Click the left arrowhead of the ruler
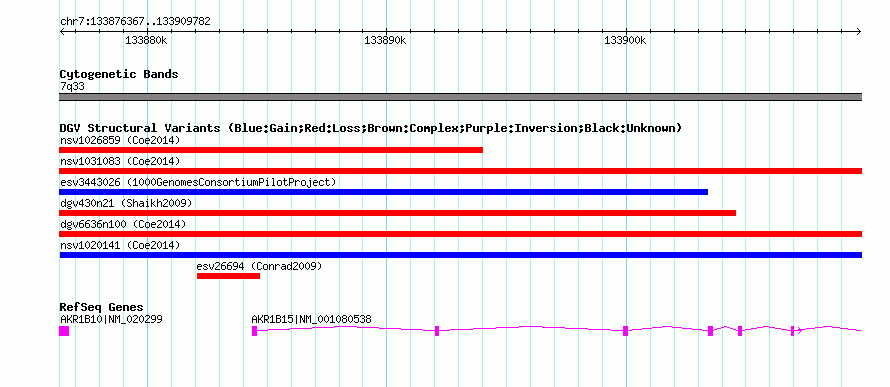This screenshot has height=387, width=890. (62, 32)
